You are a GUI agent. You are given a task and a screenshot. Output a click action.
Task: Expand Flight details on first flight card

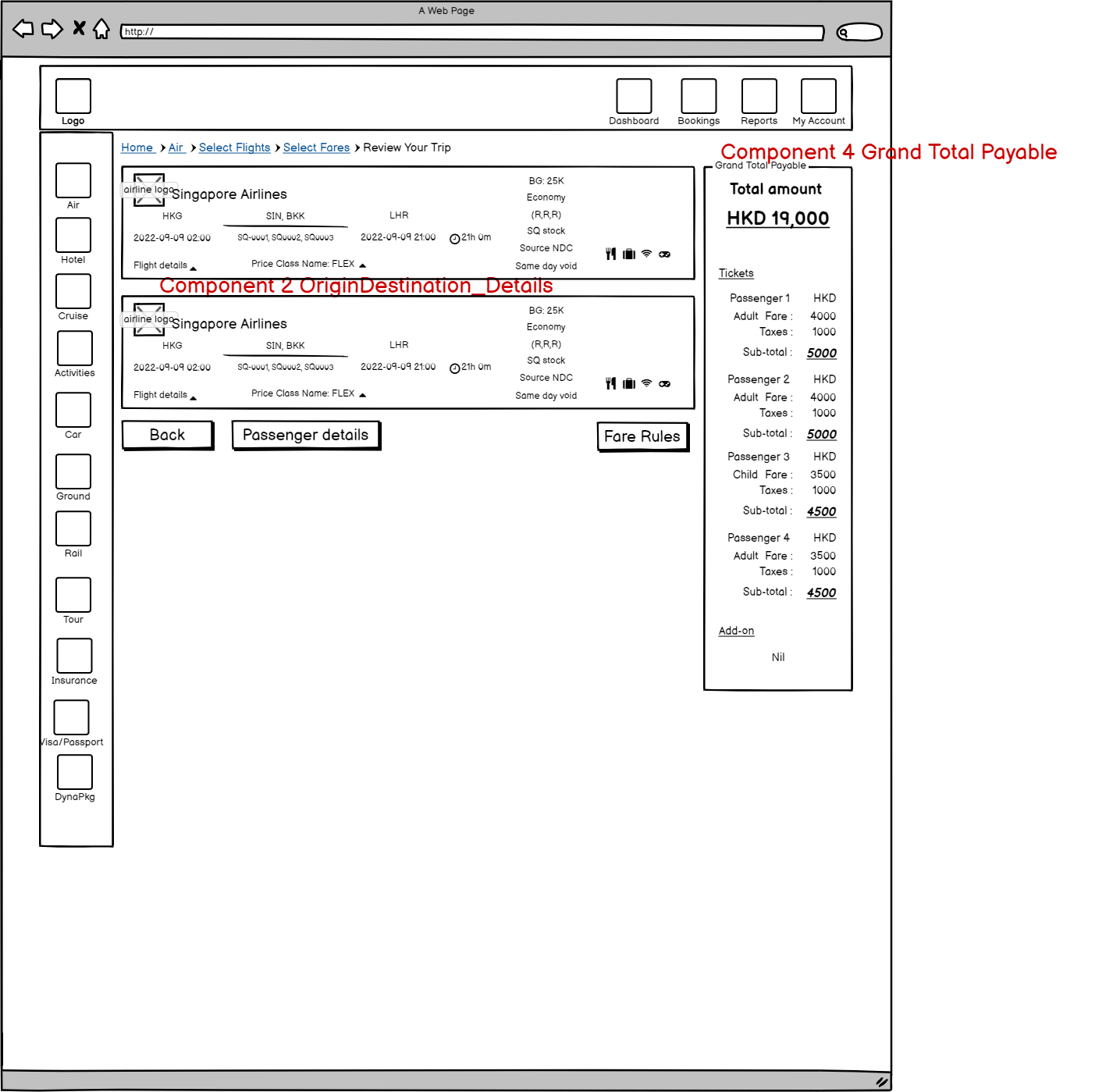[165, 265]
